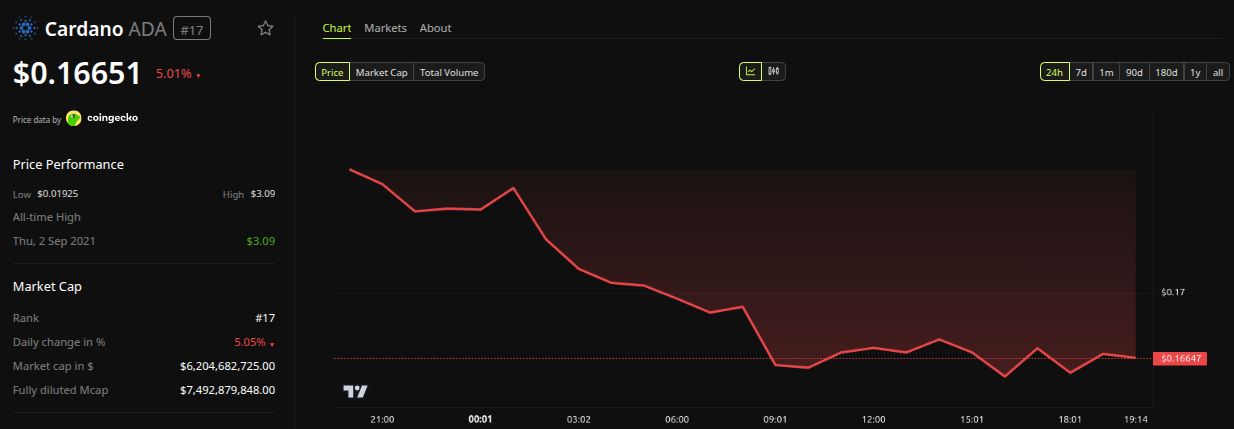
Task: Click the Price Performance heading
Action: [68, 165]
